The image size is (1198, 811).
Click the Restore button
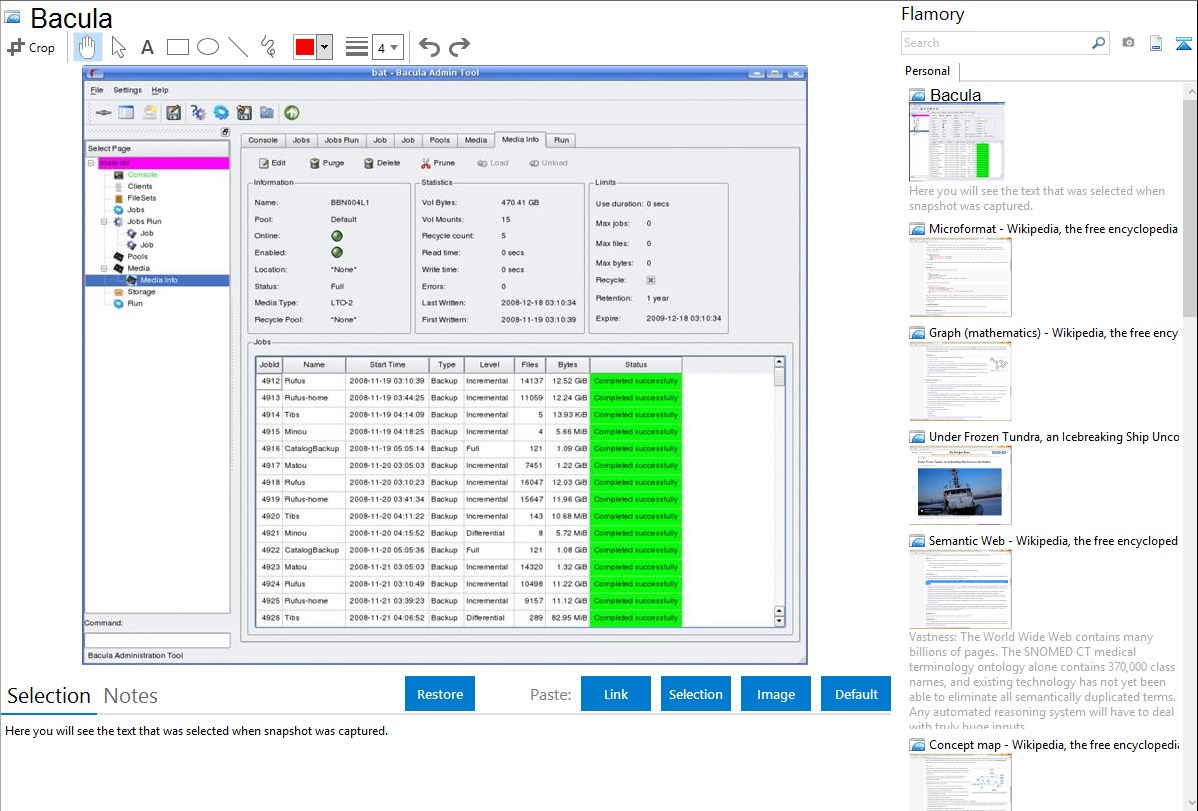pos(440,694)
